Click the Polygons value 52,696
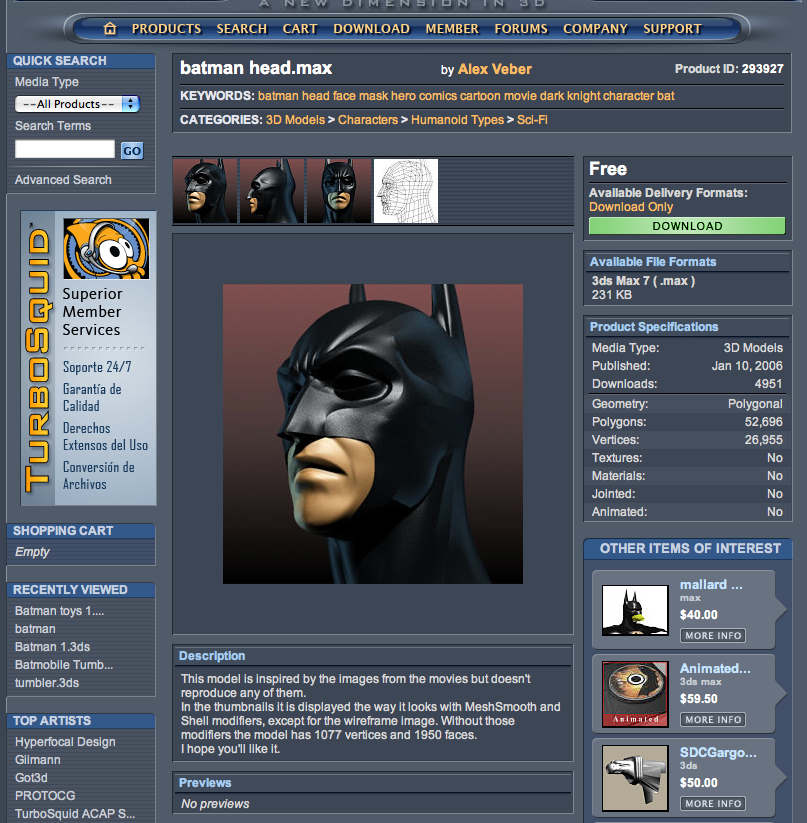The image size is (807, 823). pos(763,422)
